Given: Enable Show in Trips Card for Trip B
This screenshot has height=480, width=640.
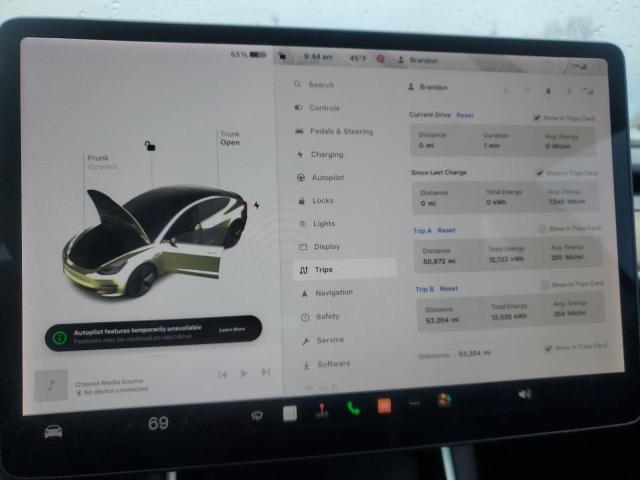Looking at the screenshot, I should click(x=545, y=284).
